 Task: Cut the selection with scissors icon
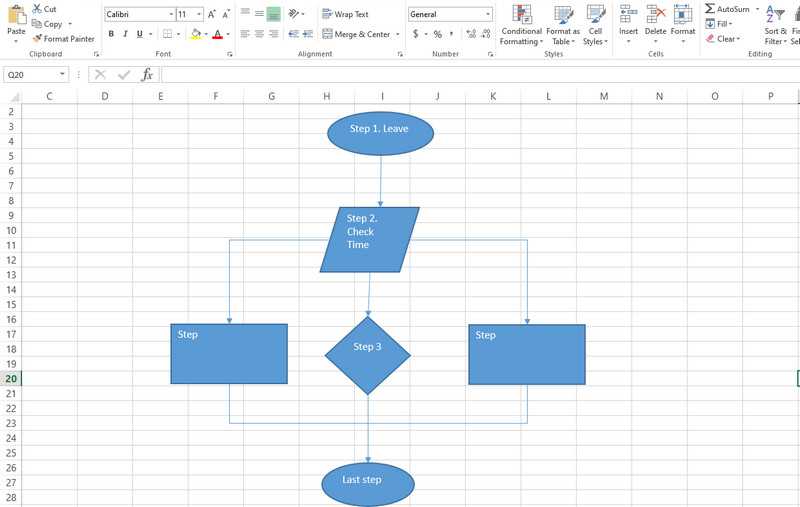(x=37, y=9)
